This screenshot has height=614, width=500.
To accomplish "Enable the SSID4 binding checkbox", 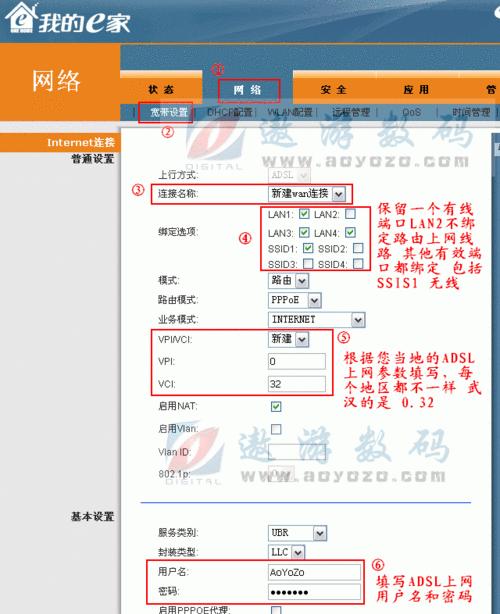I will 358,264.
